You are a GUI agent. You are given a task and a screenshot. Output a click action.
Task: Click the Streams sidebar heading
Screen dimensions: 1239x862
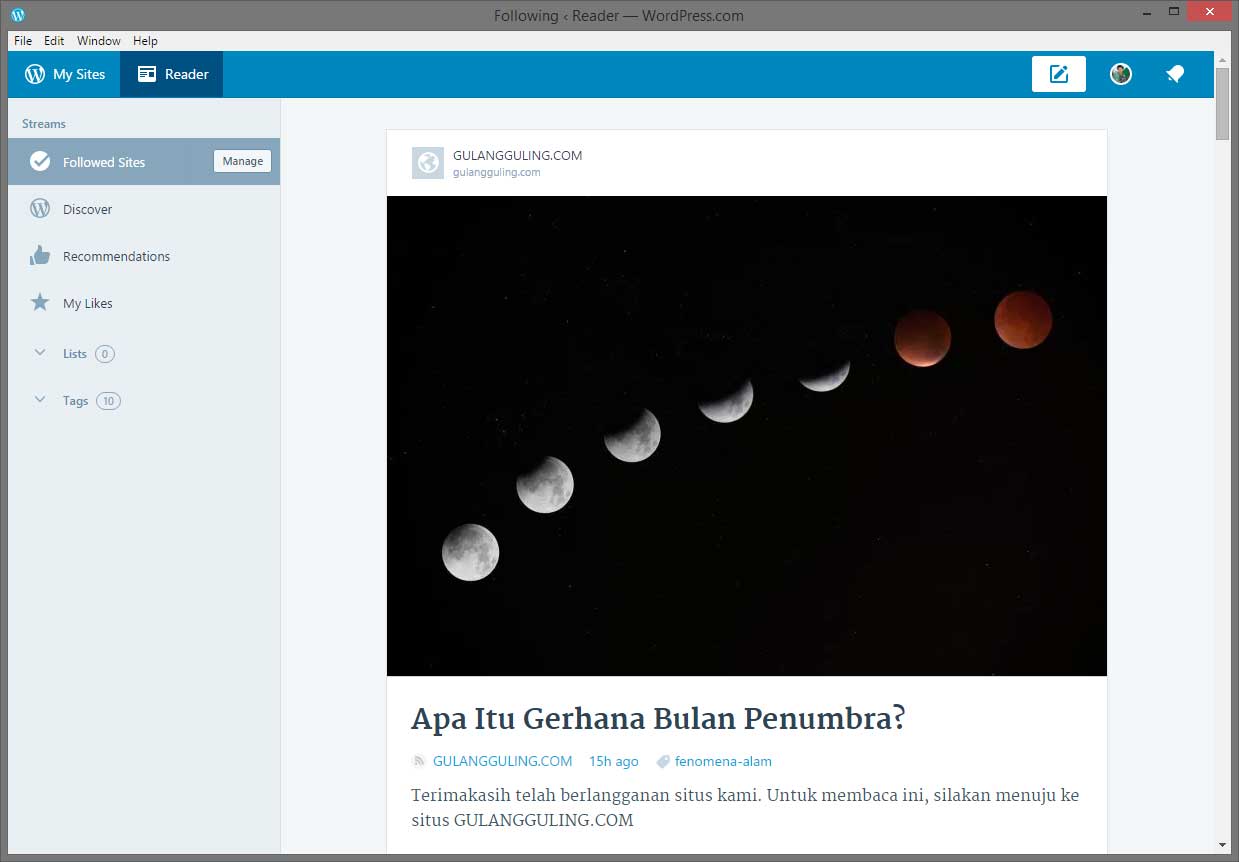coord(44,124)
